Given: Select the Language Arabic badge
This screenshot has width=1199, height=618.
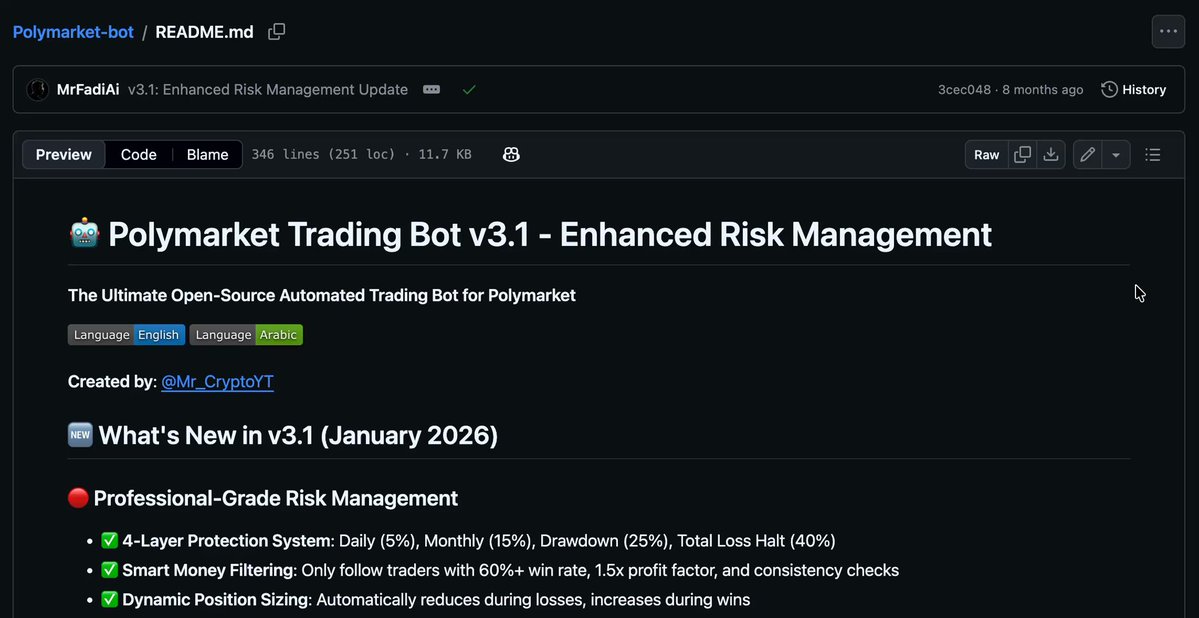Looking at the screenshot, I should pyautogui.click(x=246, y=335).
